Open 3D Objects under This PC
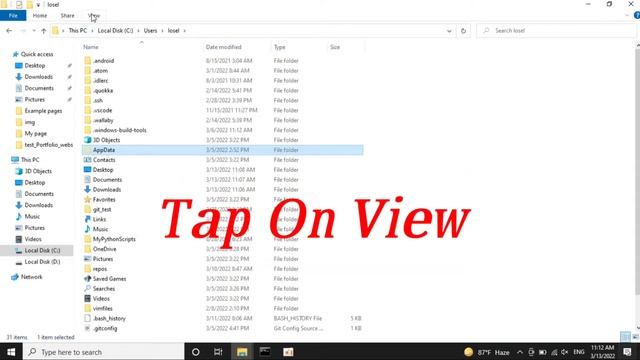The height and width of the screenshot is (360, 640). [x=38, y=171]
